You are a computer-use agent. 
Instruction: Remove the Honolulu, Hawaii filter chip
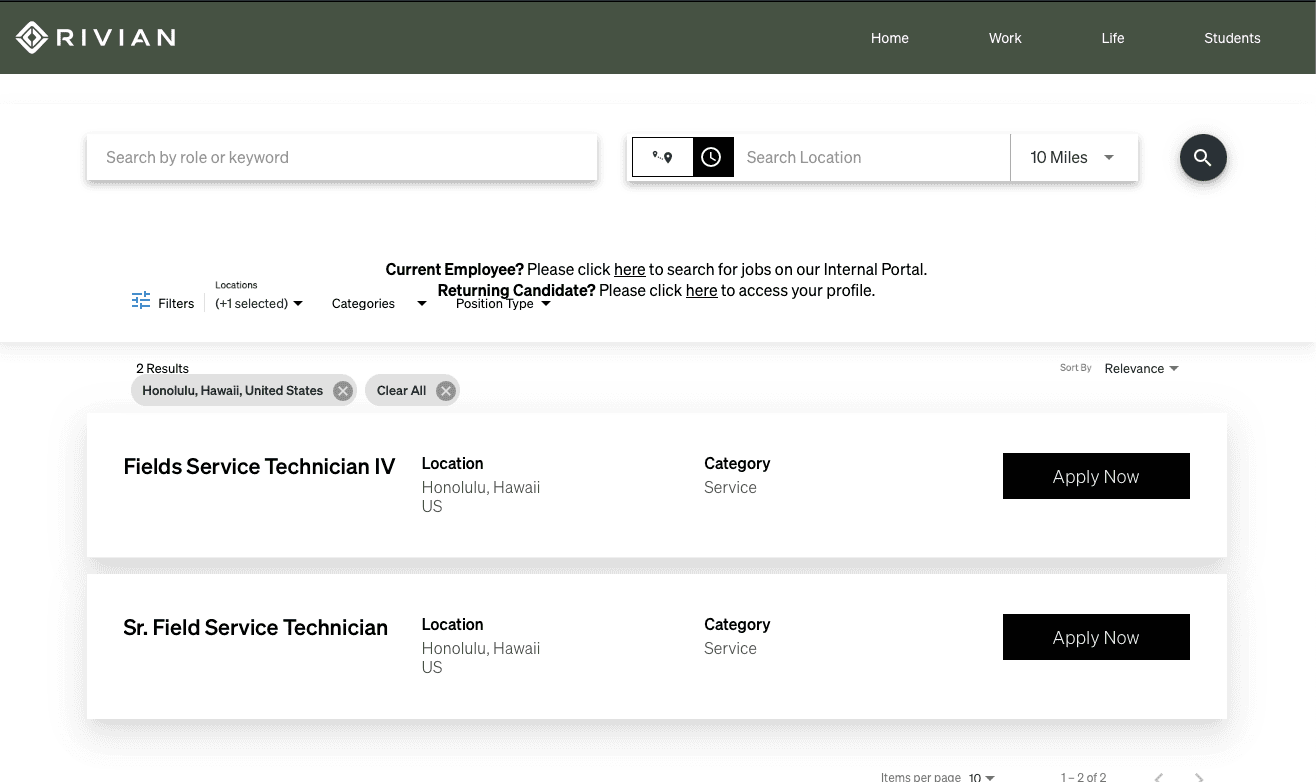(343, 391)
